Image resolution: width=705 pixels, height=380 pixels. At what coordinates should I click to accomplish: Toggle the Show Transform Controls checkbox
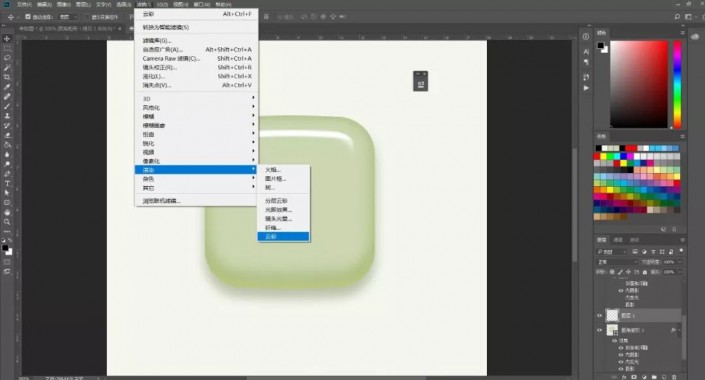[87, 17]
